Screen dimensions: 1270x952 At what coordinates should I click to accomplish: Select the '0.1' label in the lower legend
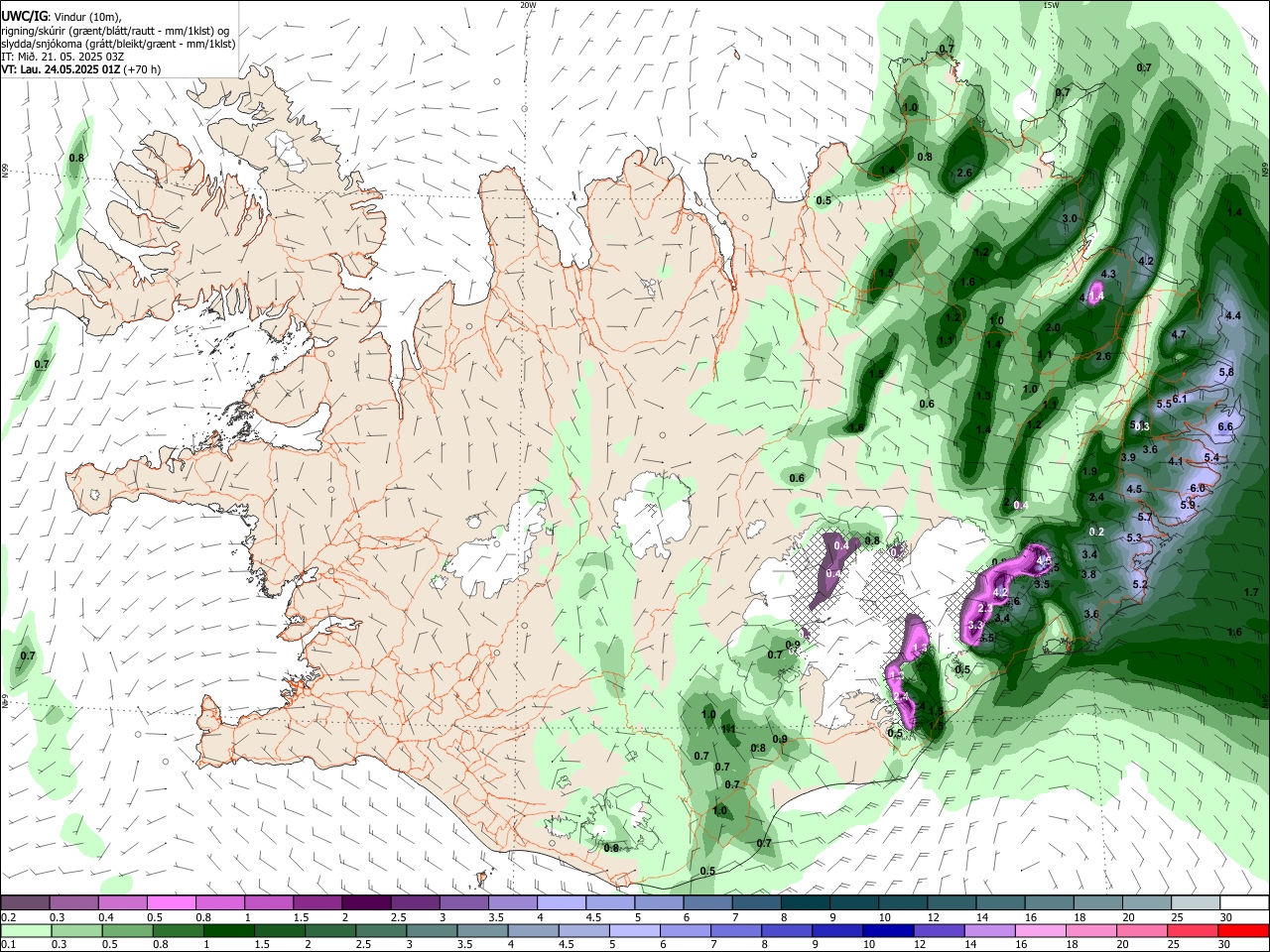(x=8, y=945)
